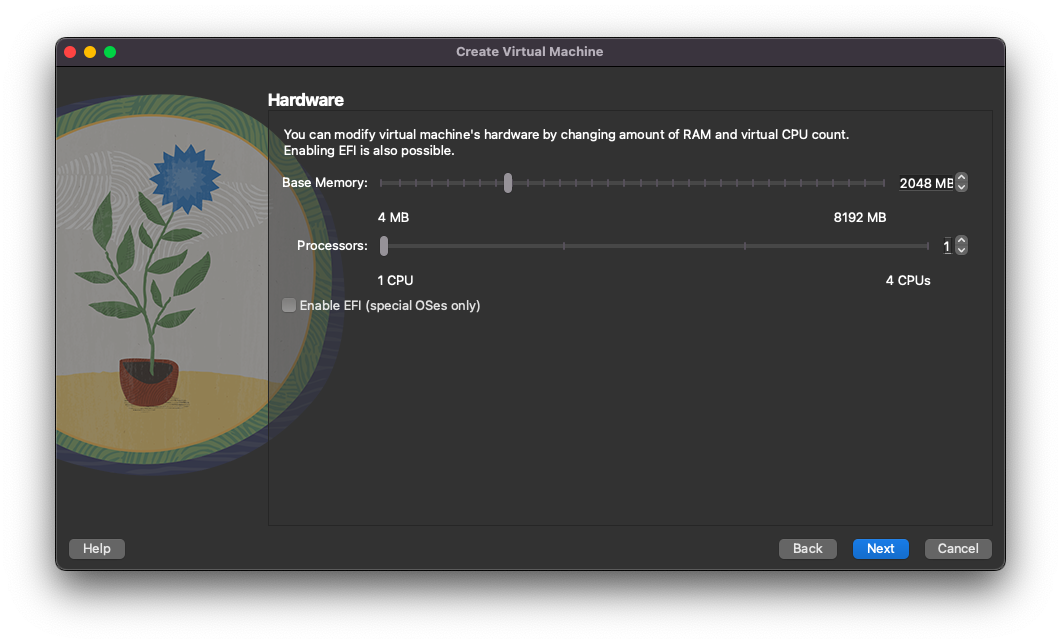Close the Create Virtual Machine window

[x=70, y=52]
